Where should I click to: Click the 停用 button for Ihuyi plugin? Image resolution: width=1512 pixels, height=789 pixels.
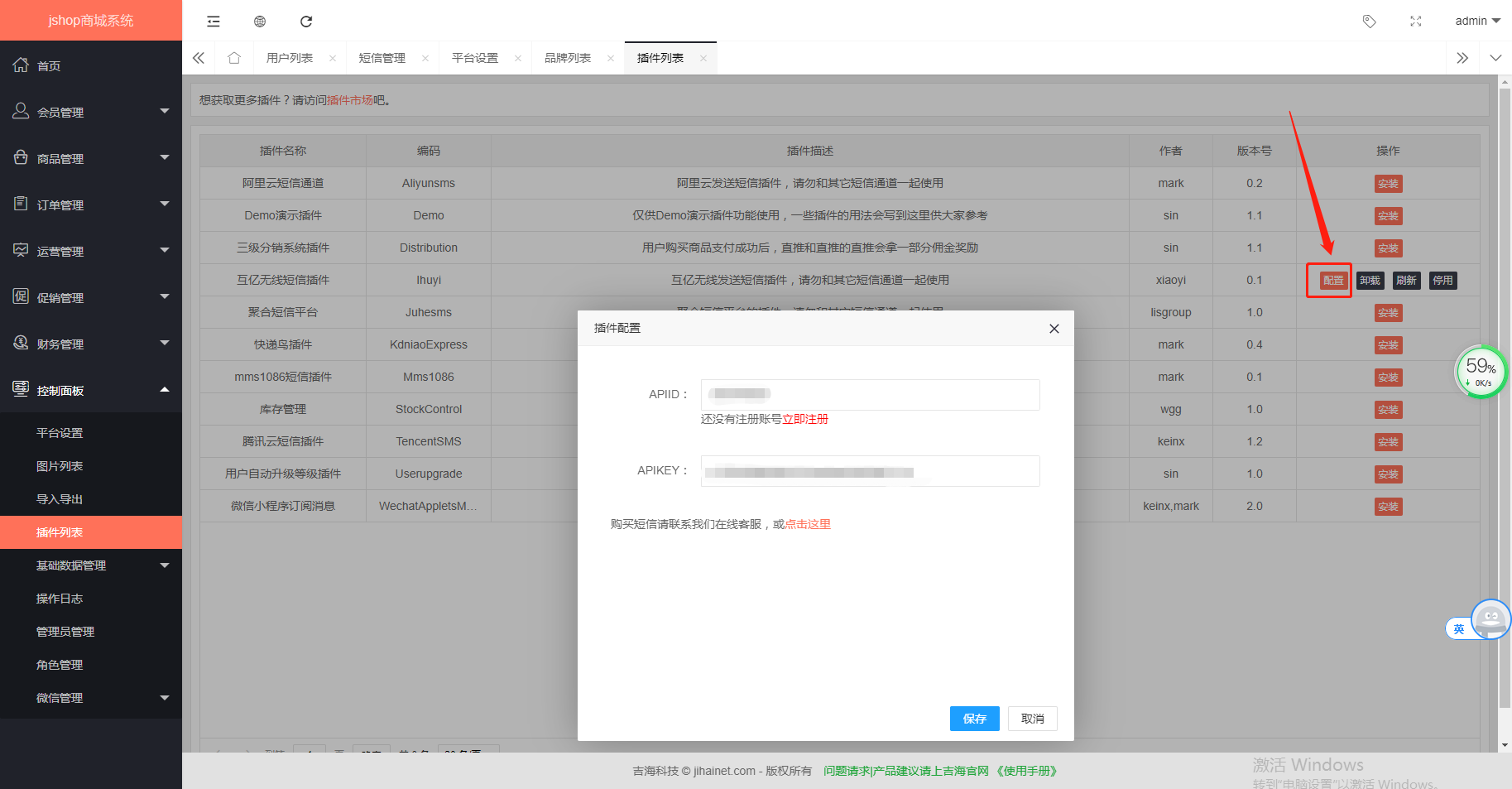(x=1442, y=281)
